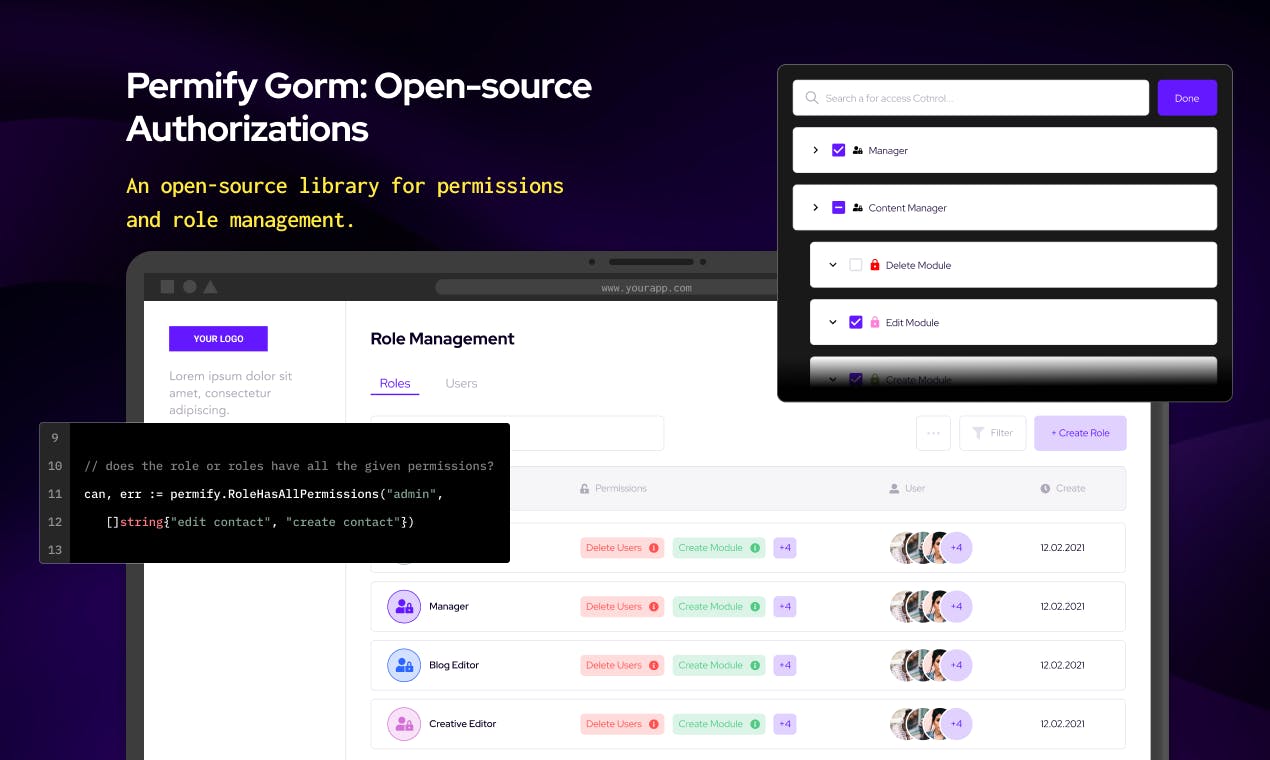Click the purple Manager role icon in the table
Image resolution: width=1270 pixels, height=760 pixels.
[404, 606]
